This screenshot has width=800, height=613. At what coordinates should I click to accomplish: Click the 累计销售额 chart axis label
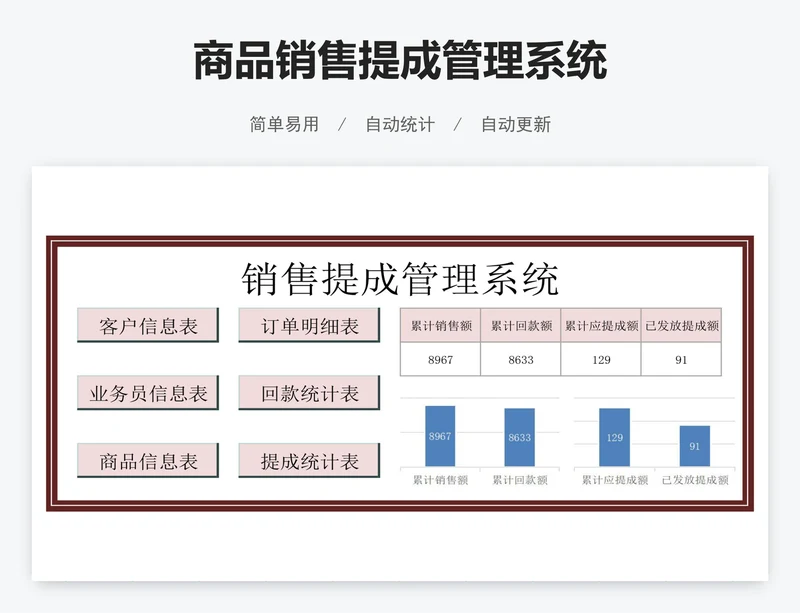pos(440,480)
